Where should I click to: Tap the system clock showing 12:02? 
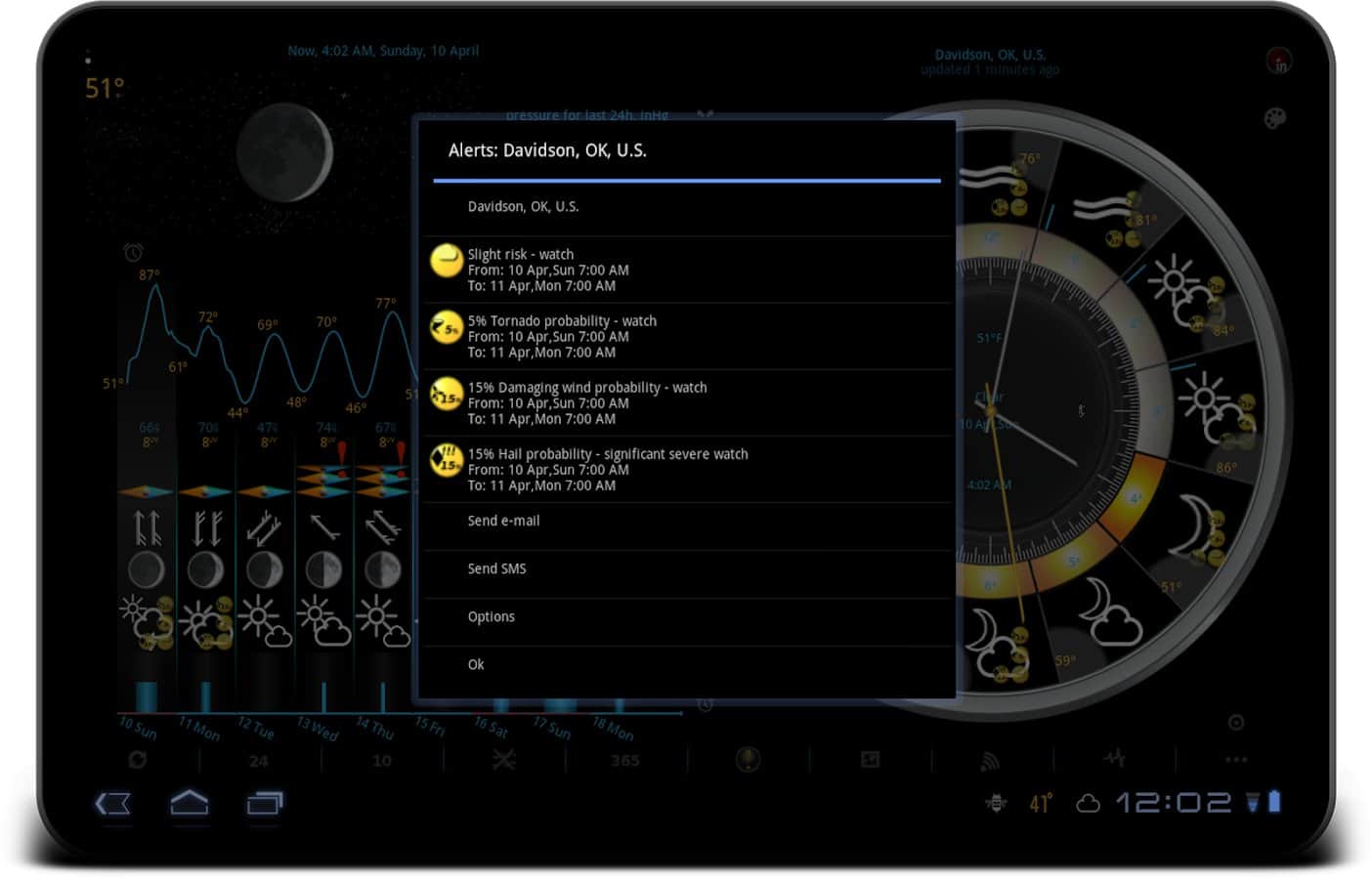1174,803
